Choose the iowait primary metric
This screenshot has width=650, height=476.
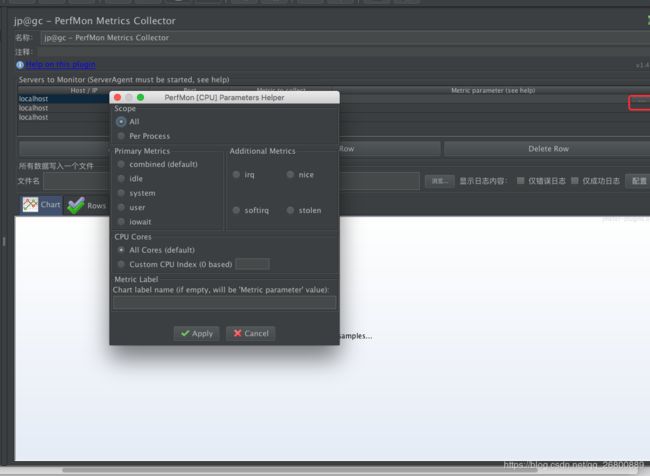pos(121,222)
